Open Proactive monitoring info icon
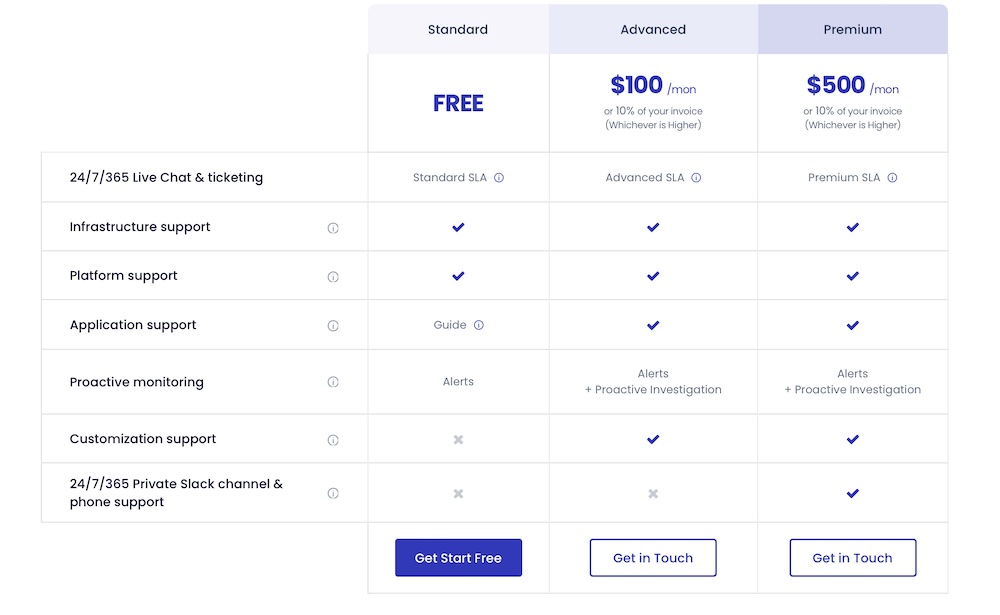Viewport: 1000px width, 615px height. point(333,382)
